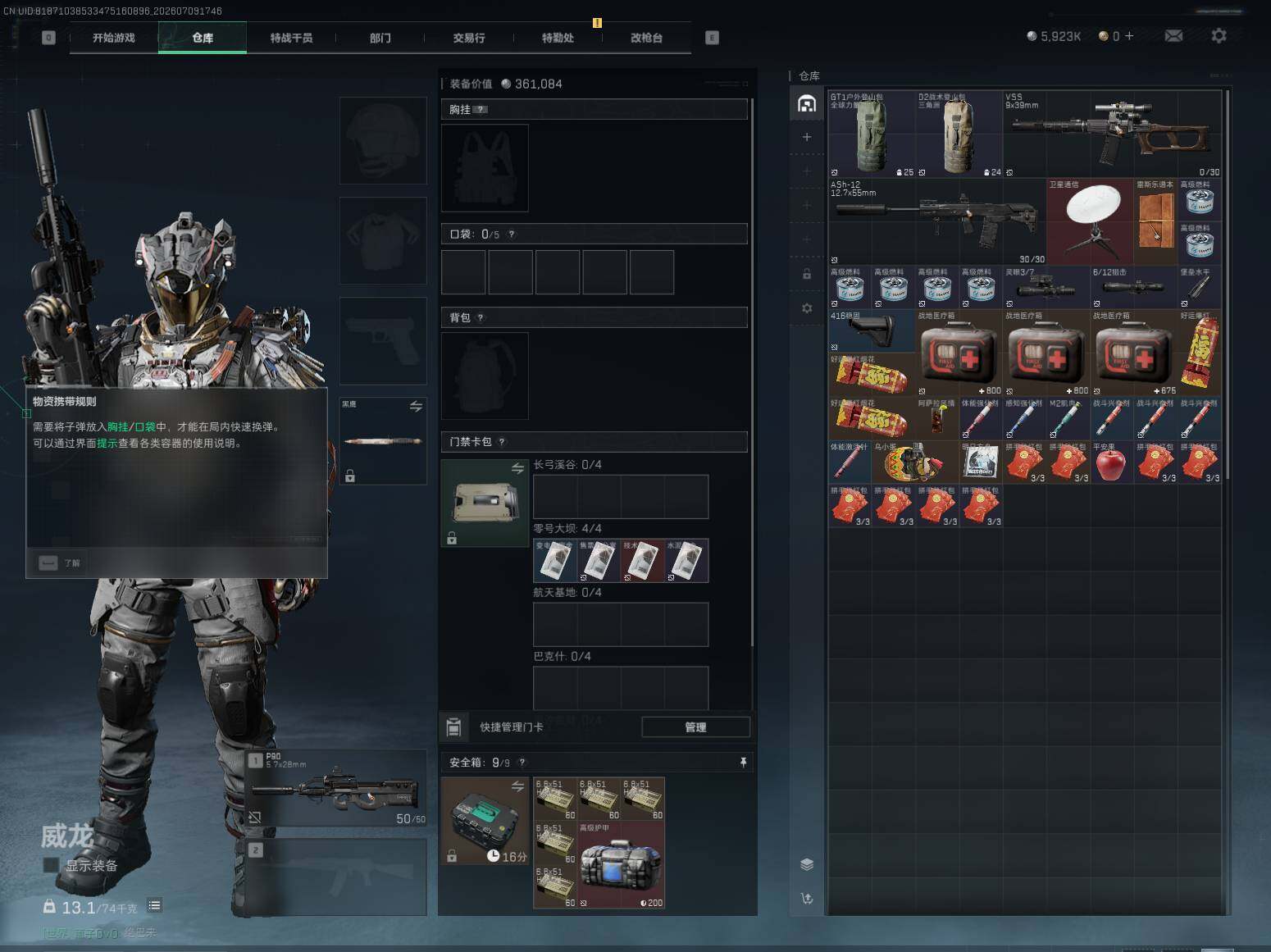Select the 阿萨拉风情 cocktail drink item
This screenshot has width=1271, height=952.
point(937,418)
